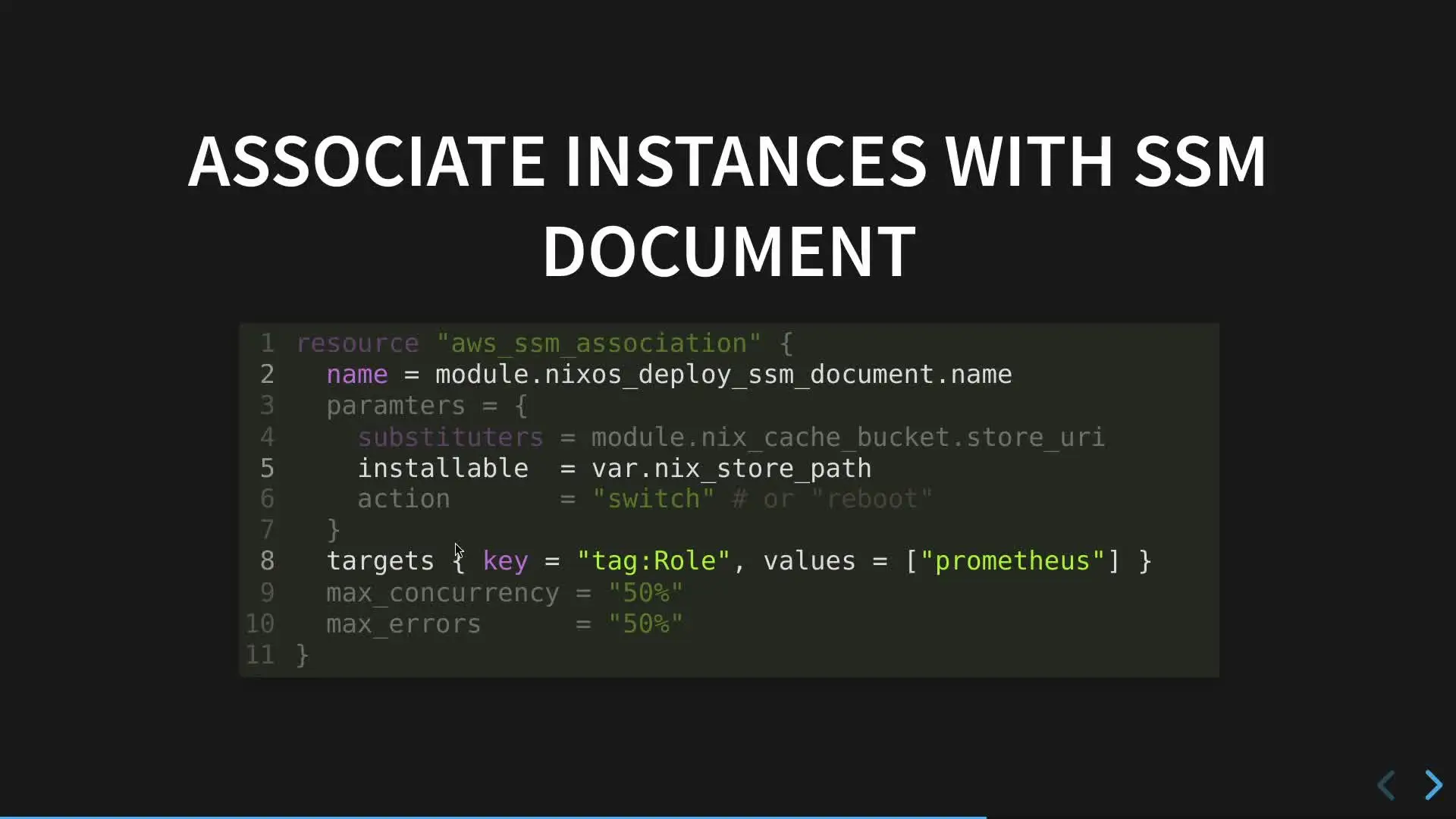Click 'resource' keyword on line 1
Image resolution: width=1456 pixels, height=819 pixels.
357,343
